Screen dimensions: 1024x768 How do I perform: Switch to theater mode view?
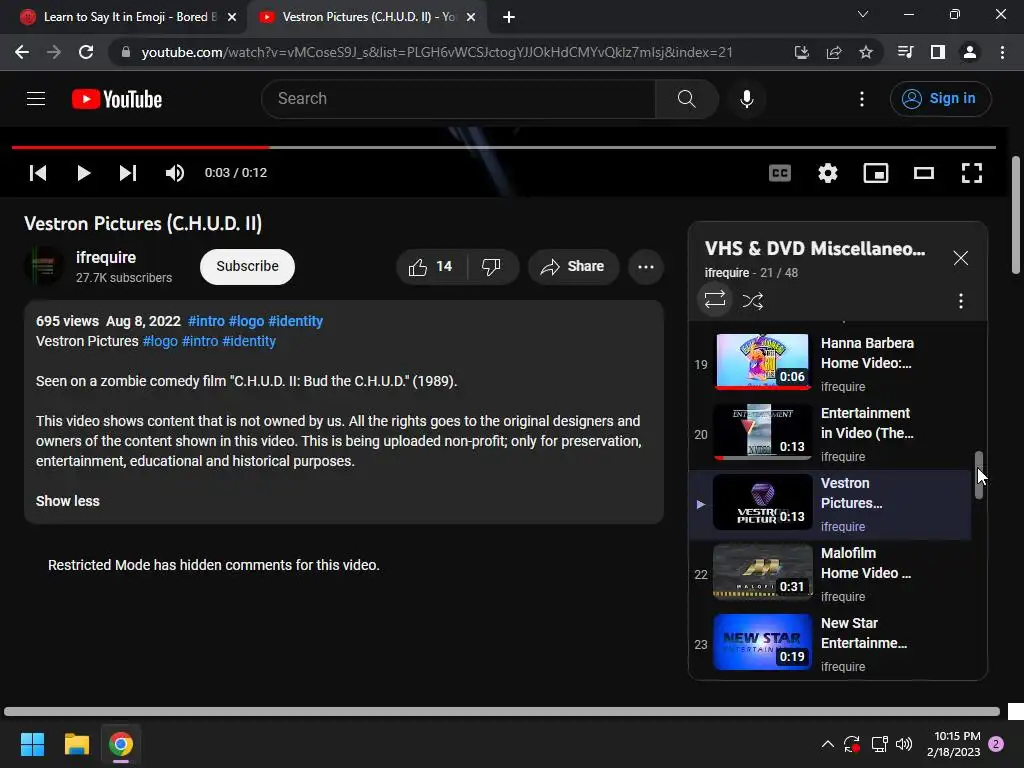click(x=923, y=173)
